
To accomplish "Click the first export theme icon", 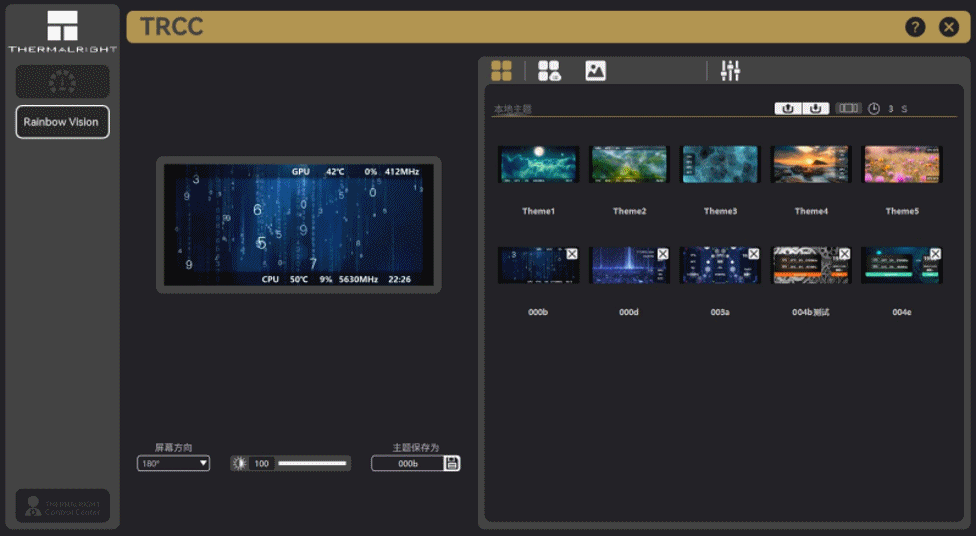I will point(788,108).
